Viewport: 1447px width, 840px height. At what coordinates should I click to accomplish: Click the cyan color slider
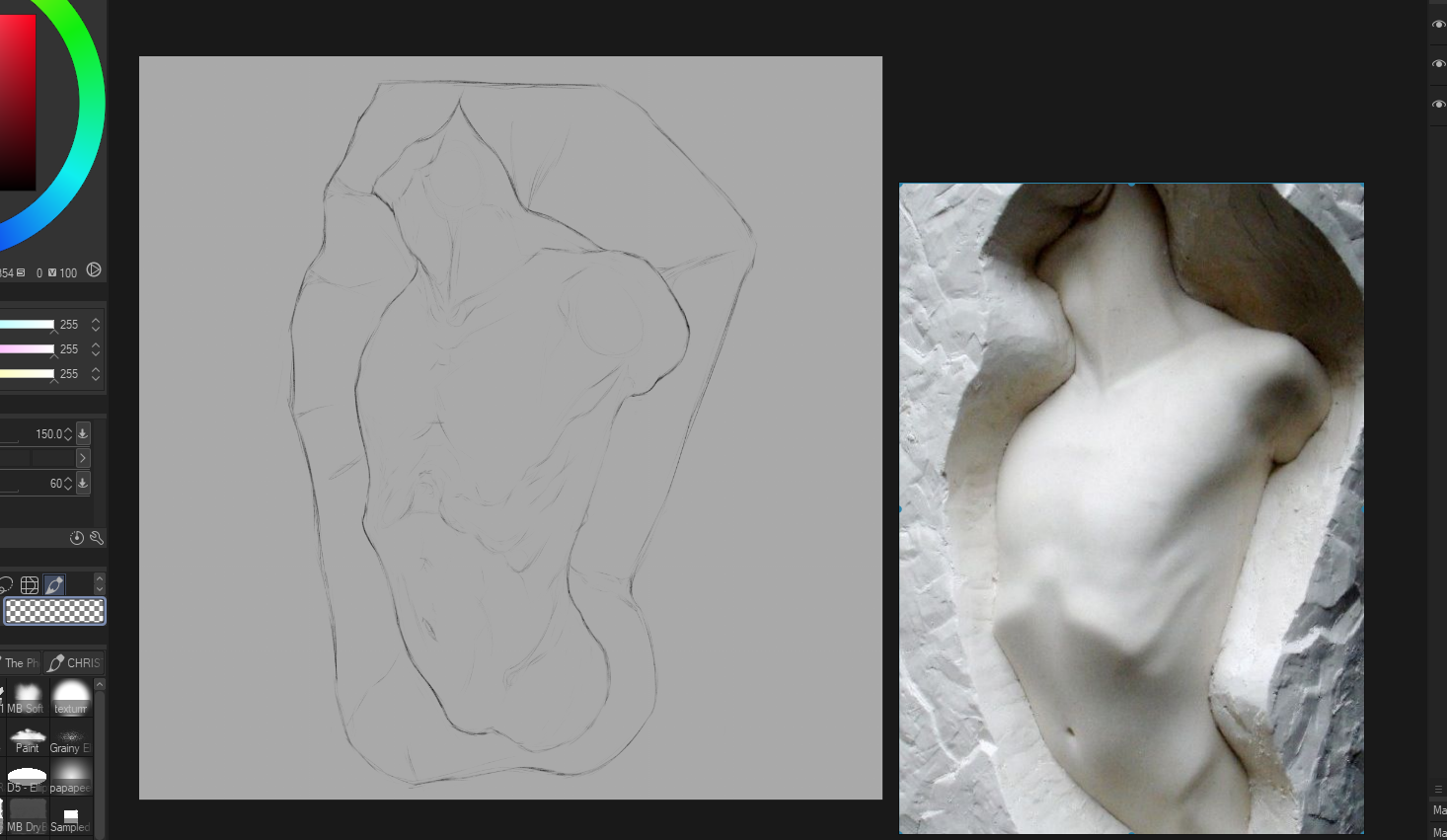pos(27,324)
